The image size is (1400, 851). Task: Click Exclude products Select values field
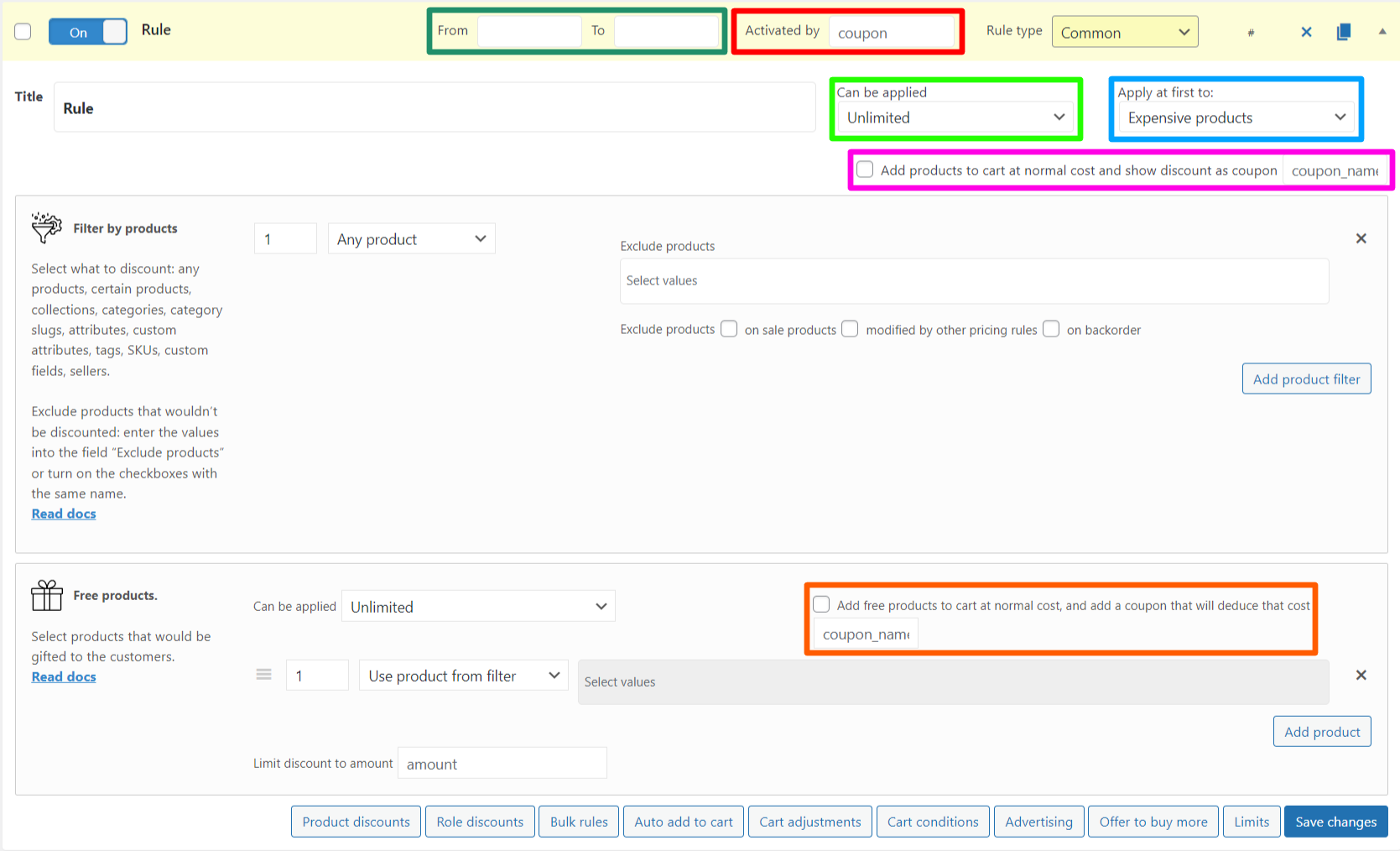click(975, 280)
